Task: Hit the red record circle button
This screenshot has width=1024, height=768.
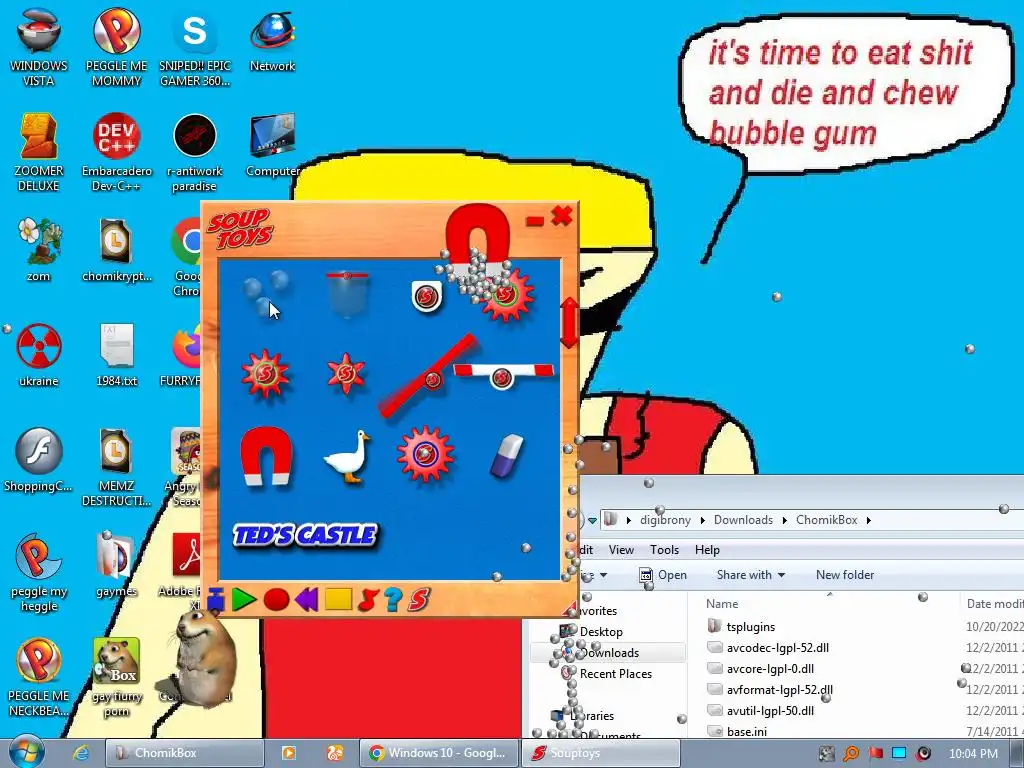Action: [x=276, y=600]
